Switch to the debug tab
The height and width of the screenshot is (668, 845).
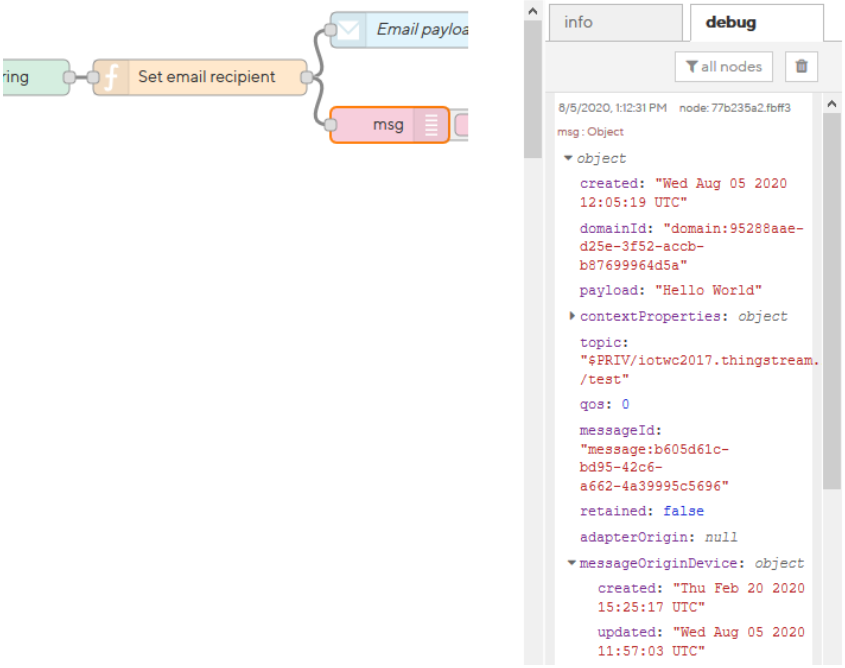tap(757, 23)
